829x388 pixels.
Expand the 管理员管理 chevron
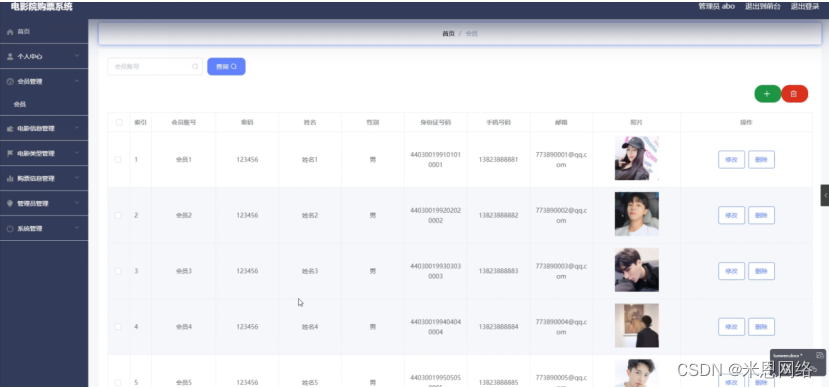[77, 203]
